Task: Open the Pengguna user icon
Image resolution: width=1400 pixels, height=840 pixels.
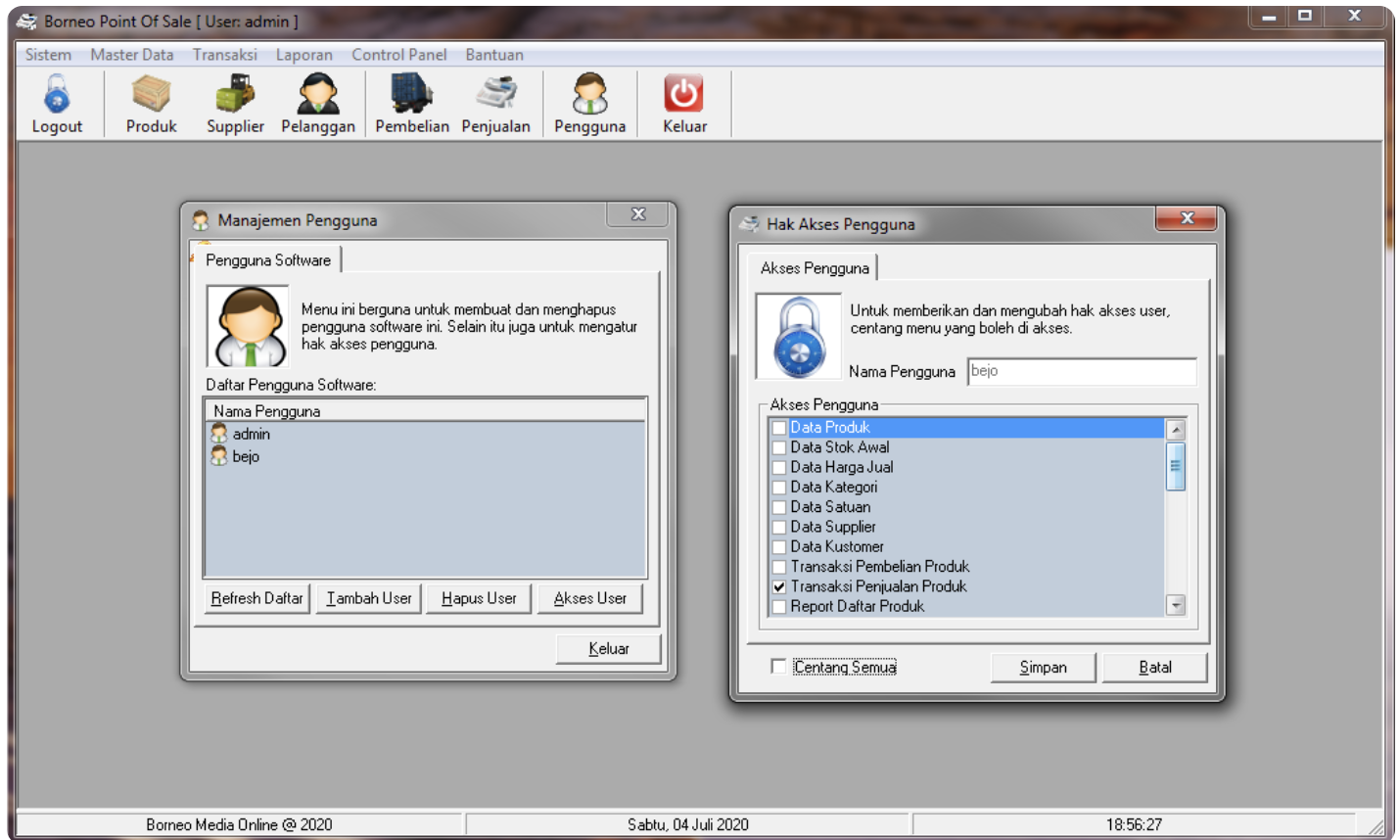Action: (x=589, y=95)
